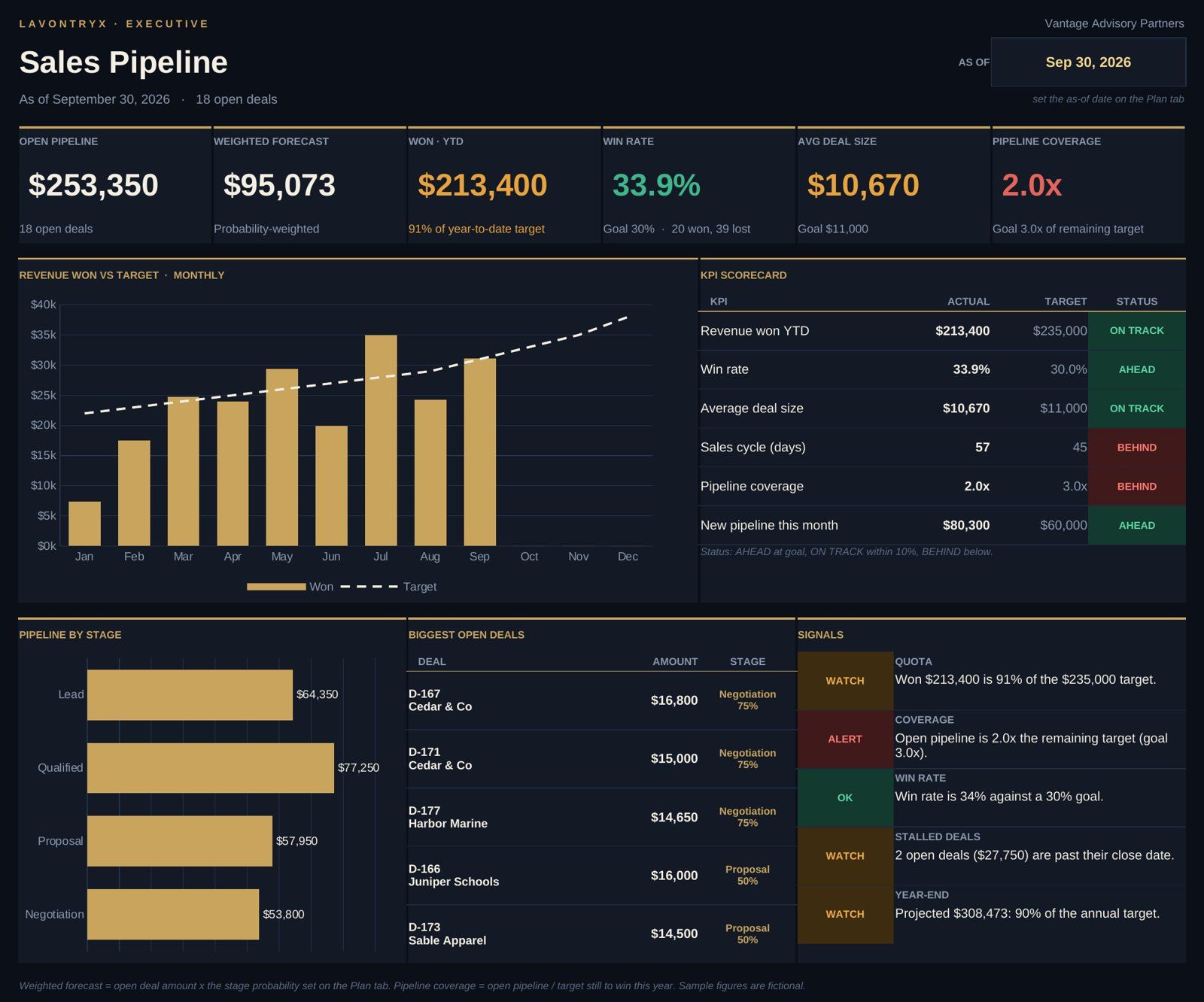Click deal D-166 Juniper Schools

click(x=454, y=876)
